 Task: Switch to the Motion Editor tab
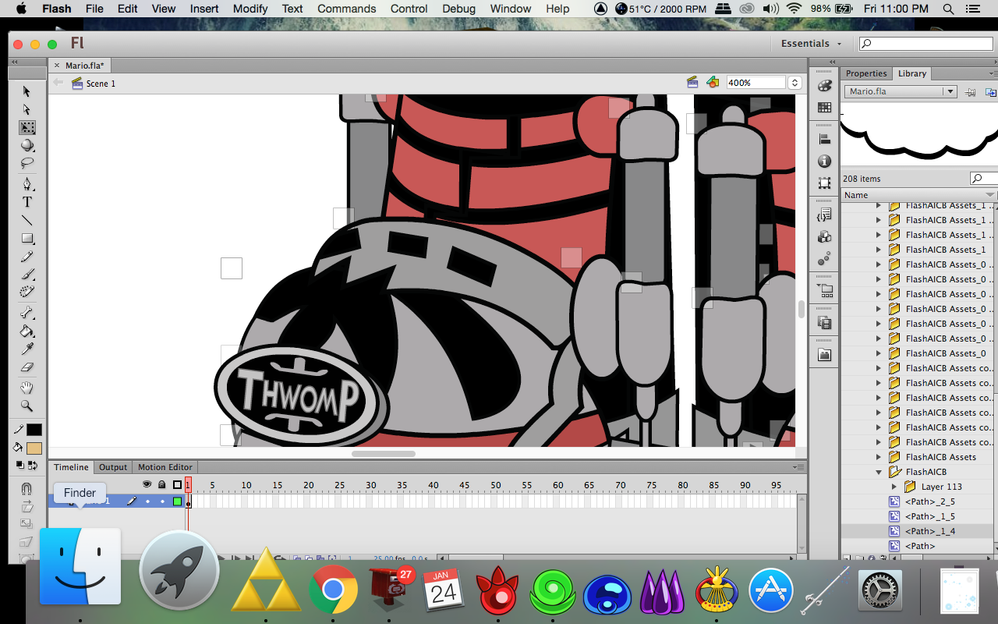tap(165, 467)
